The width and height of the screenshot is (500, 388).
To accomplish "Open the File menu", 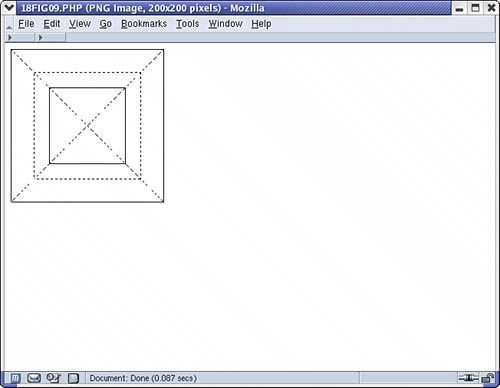I will (x=26, y=24).
